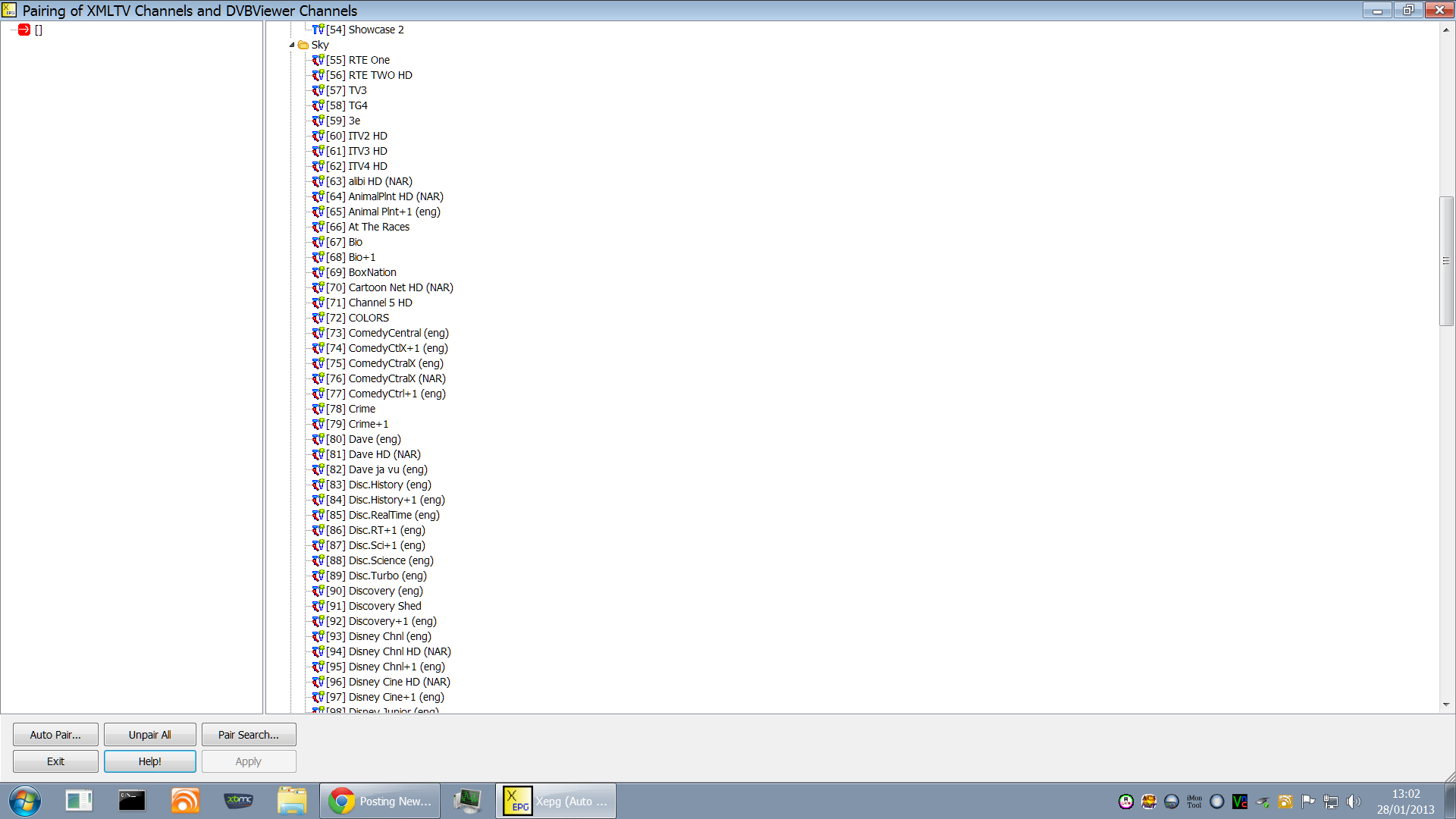Select [78] Crime channel
The image size is (1456, 819).
[351, 409]
